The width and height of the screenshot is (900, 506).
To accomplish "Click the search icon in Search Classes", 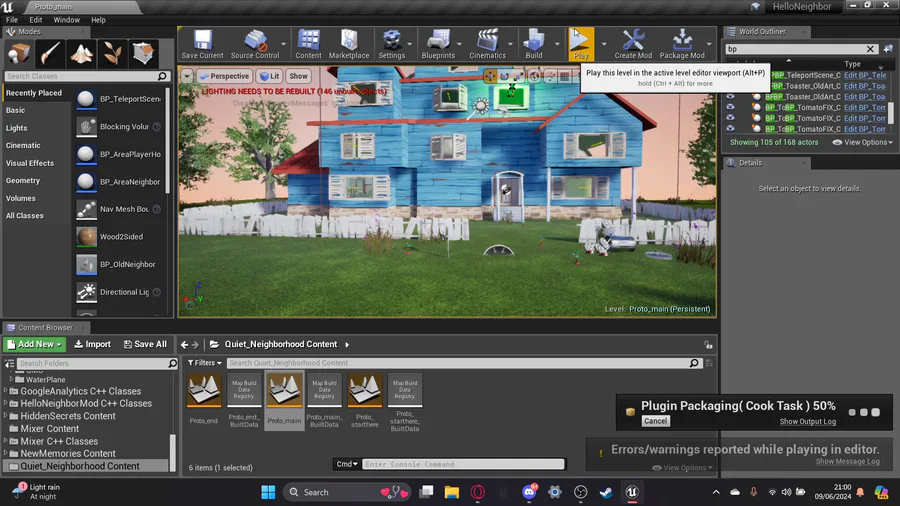I will point(162,76).
